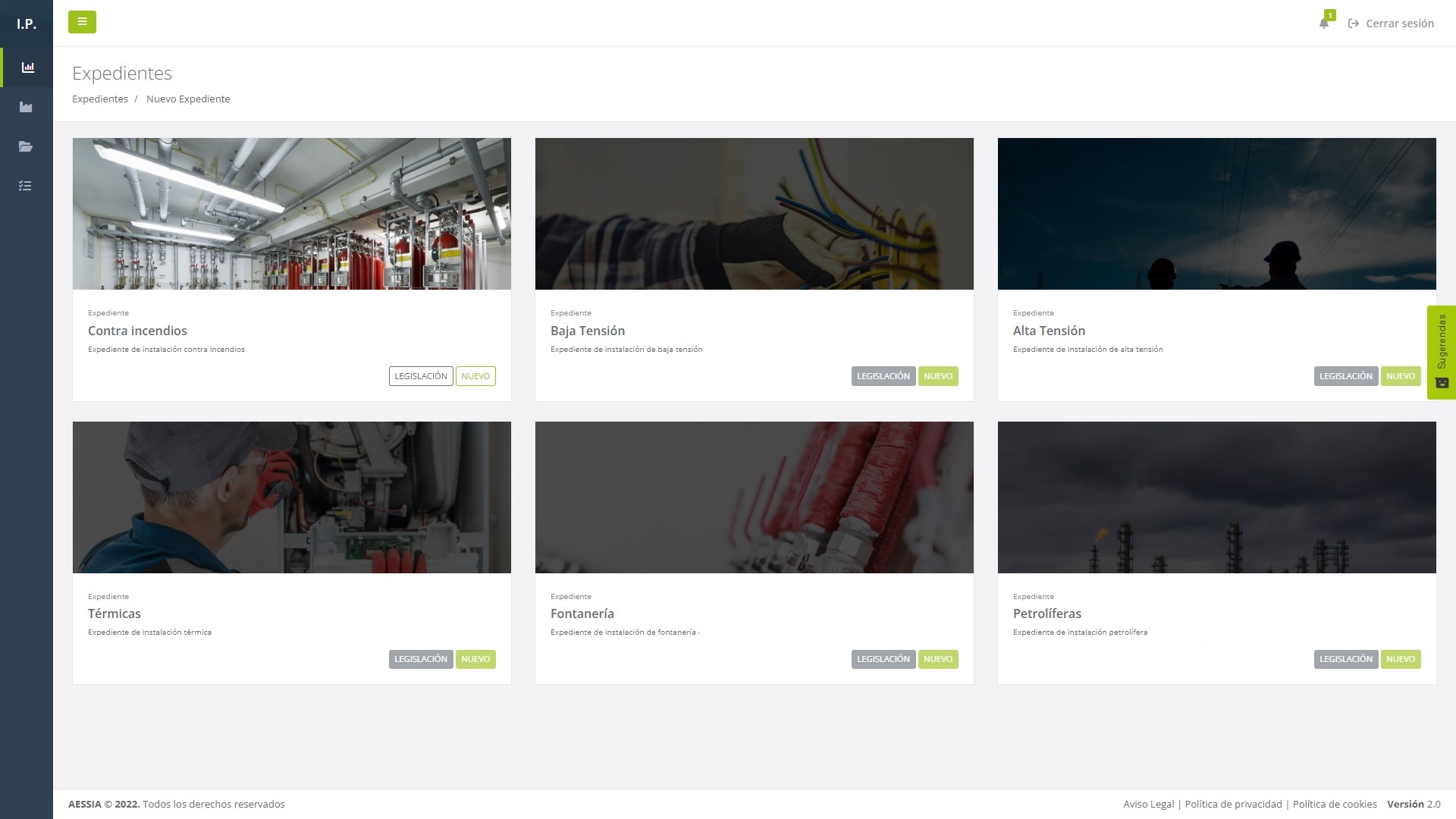Image resolution: width=1456 pixels, height=819 pixels.
Task: Open the Aviso Legal footer link
Action: pyautogui.click(x=1148, y=804)
